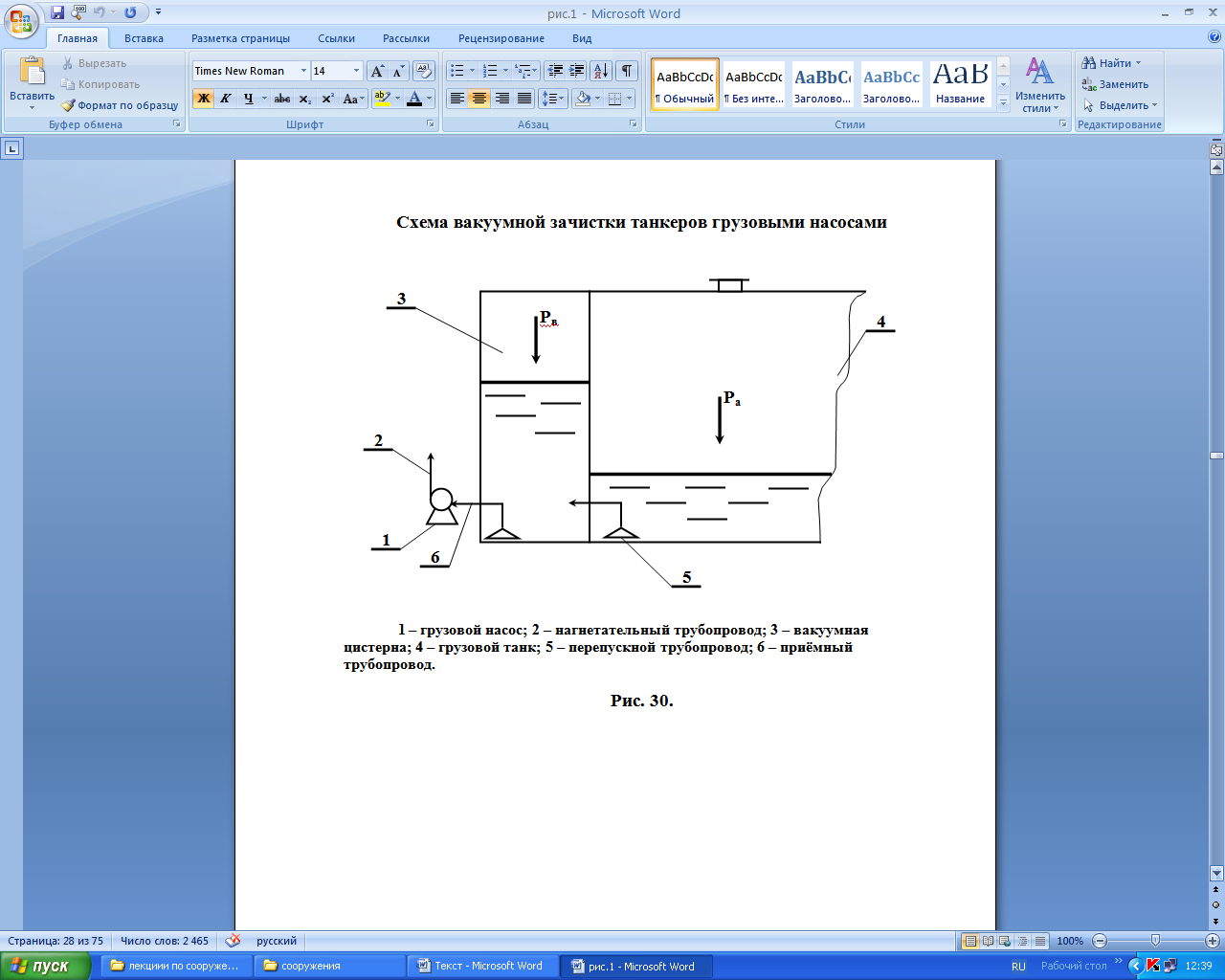Open the font size 14 dropdown

pos(357,71)
